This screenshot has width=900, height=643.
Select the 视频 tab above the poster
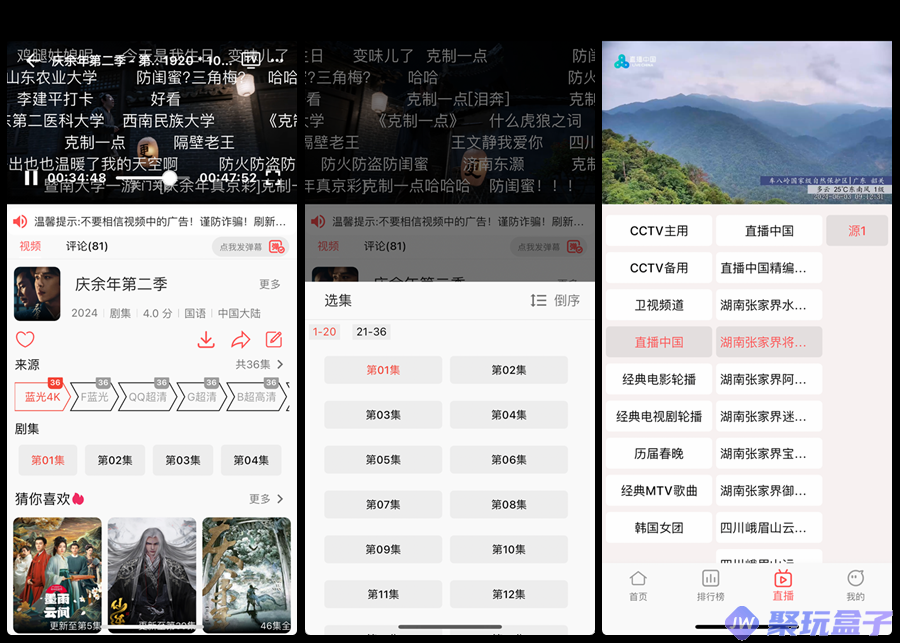coord(30,246)
